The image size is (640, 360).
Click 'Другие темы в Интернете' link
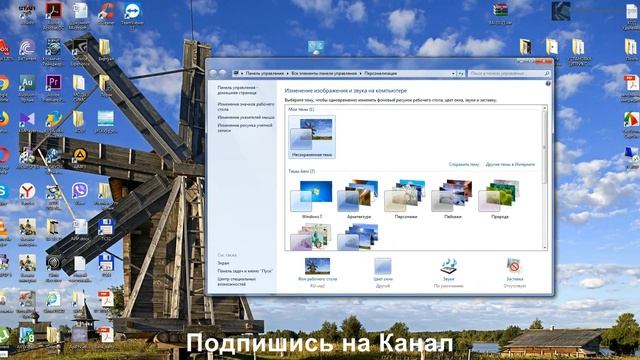click(510, 164)
